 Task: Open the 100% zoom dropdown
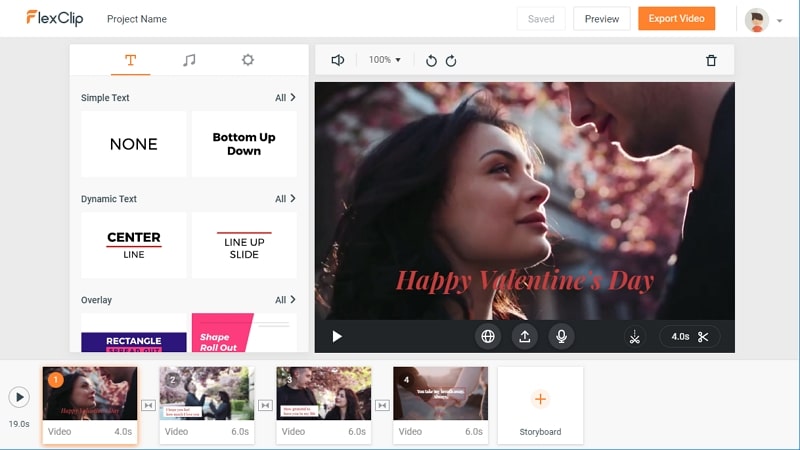(x=385, y=60)
